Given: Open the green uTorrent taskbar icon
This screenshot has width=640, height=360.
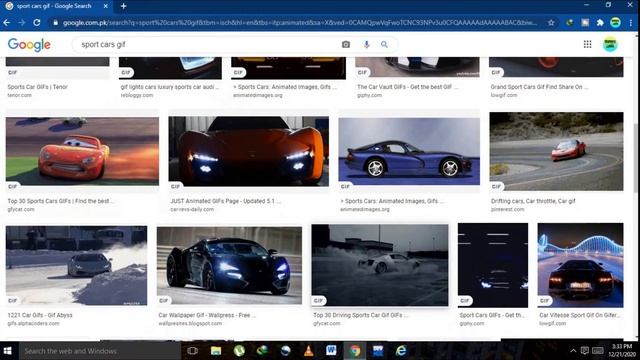Looking at the screenshot, I should [x=239, y=351].
